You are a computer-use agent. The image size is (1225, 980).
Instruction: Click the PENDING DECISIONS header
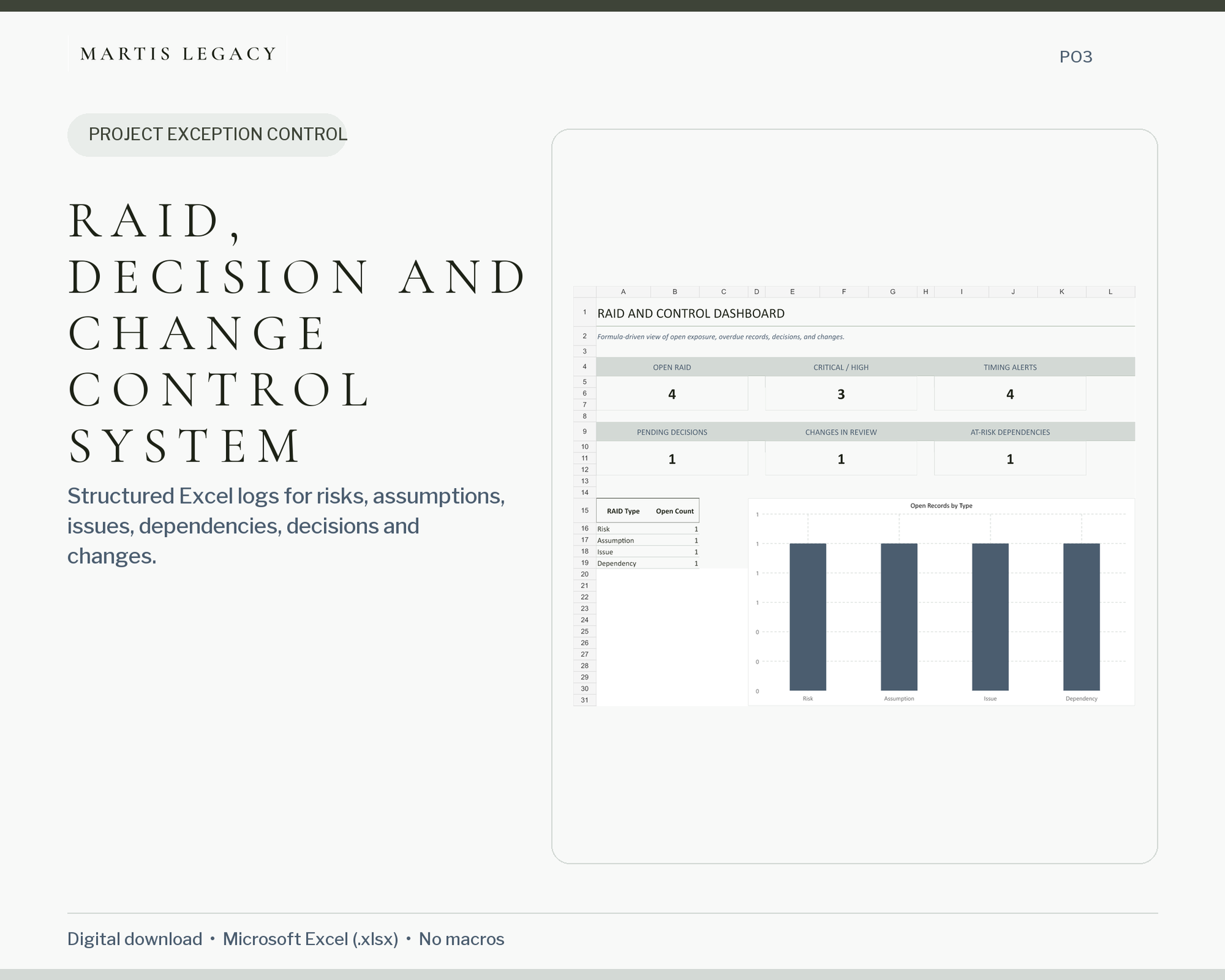pyautogui.click(x=672, y=432)
